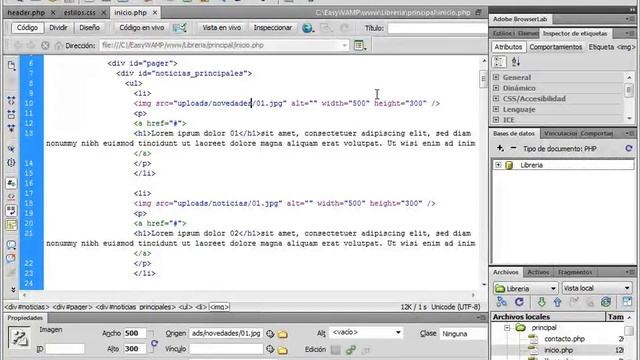Click the Título input field
Viewport: 640px width, 360px height.
tap(438, 28)
